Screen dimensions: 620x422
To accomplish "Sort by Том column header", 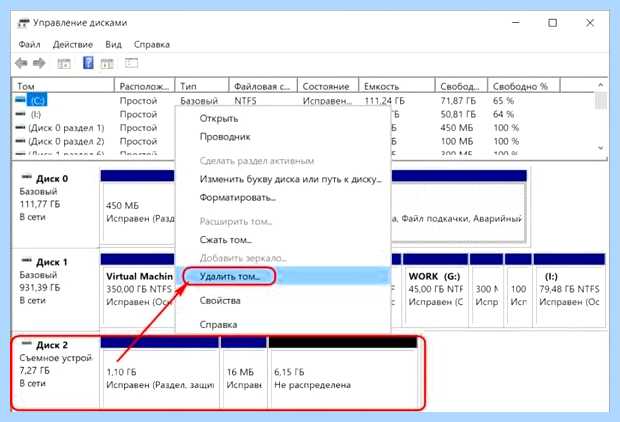I will click(x=63, y=86).
